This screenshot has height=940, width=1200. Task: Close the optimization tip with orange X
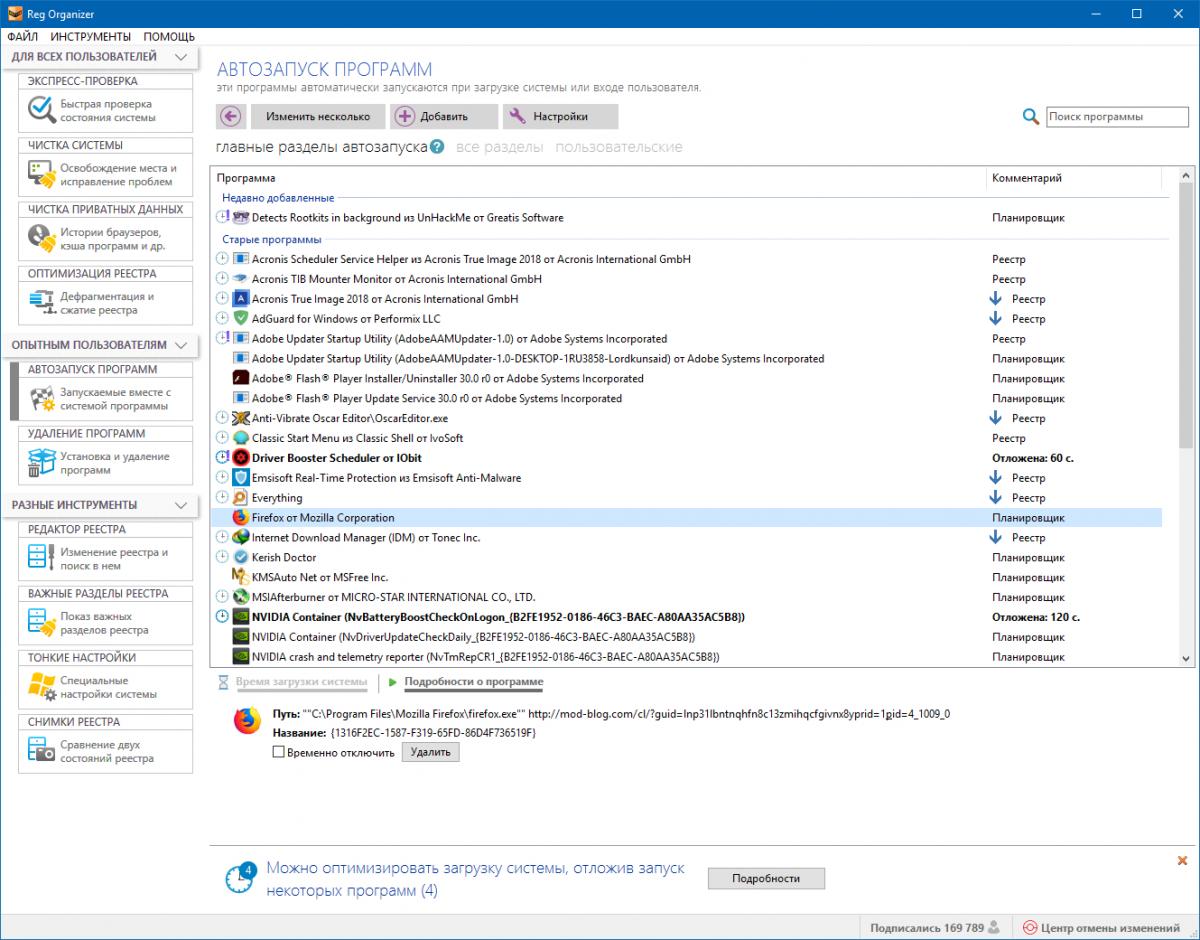click(1183, 861)
